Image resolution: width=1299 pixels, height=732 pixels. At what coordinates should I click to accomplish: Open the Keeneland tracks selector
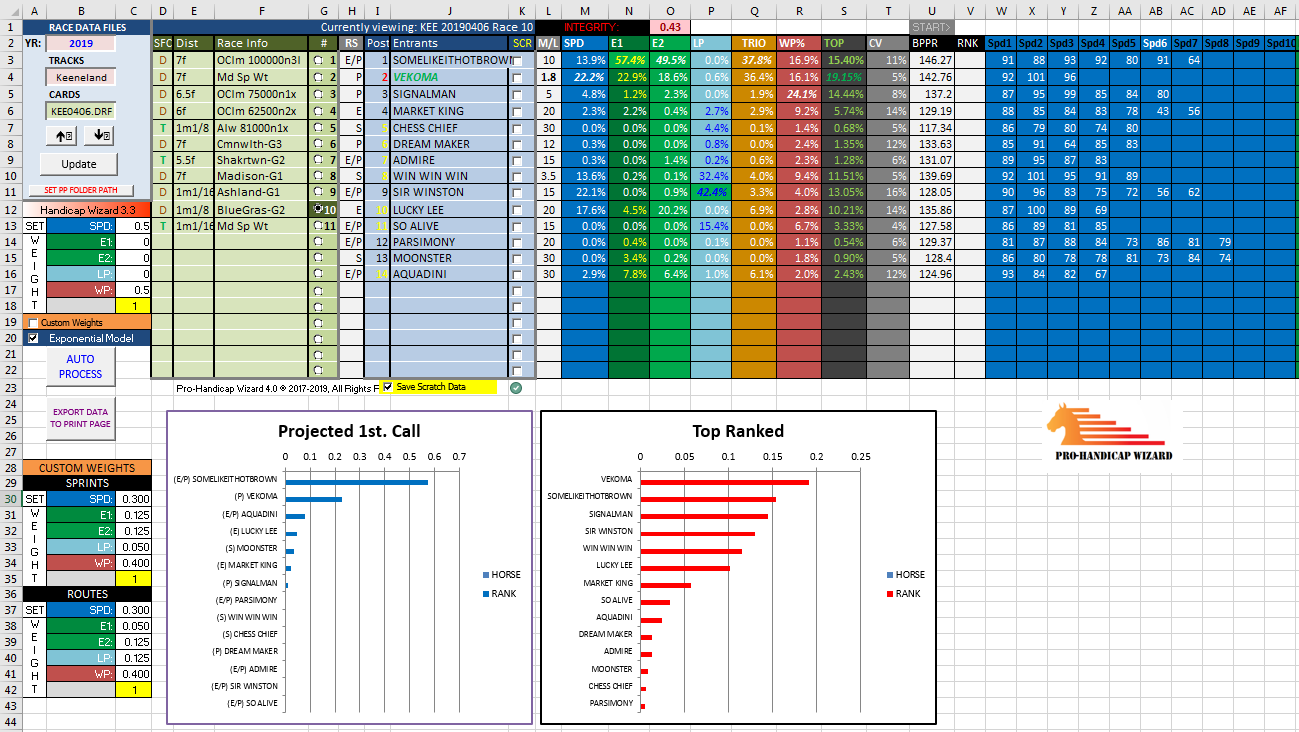click(x=79, y=77)
